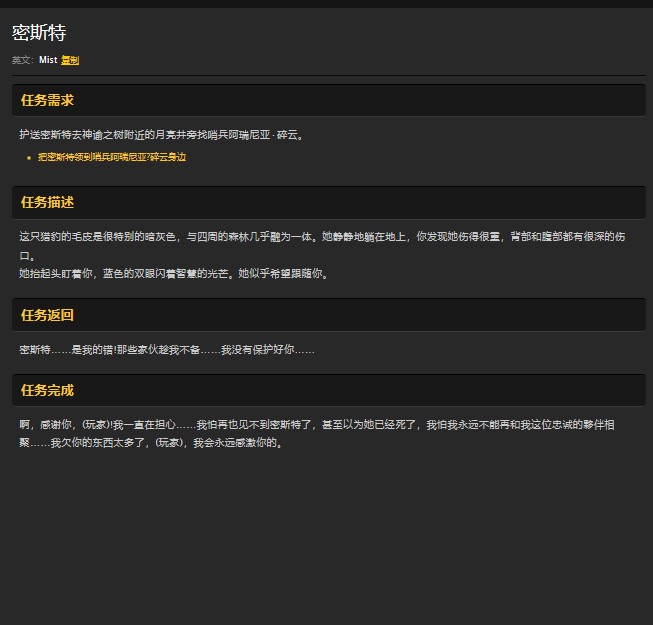Select the 任务返回 section header
The width and height of the screenshot is (653, 625).
pyautogui.click(x=47, y=315)
